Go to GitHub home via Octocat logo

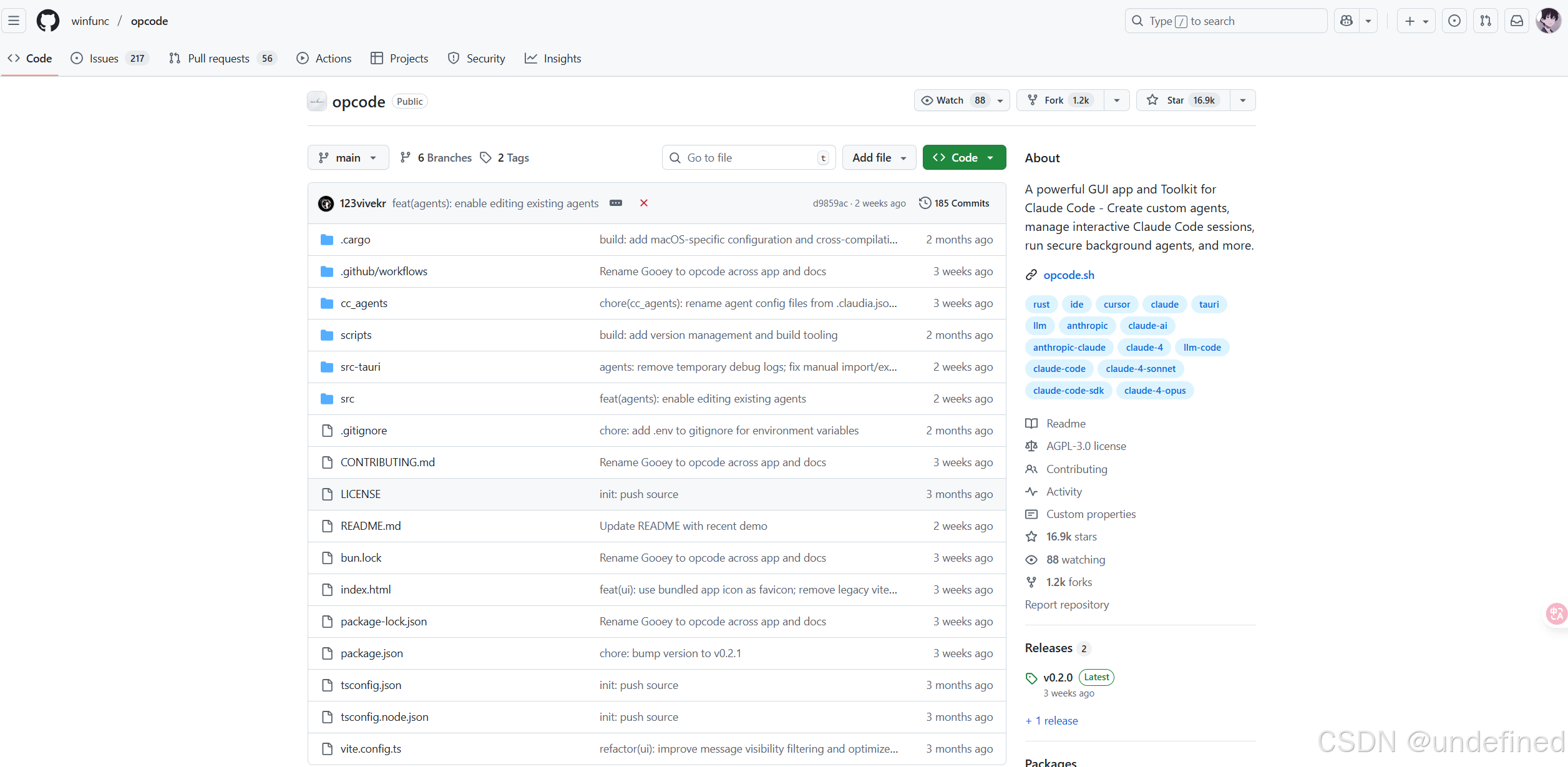48,21
